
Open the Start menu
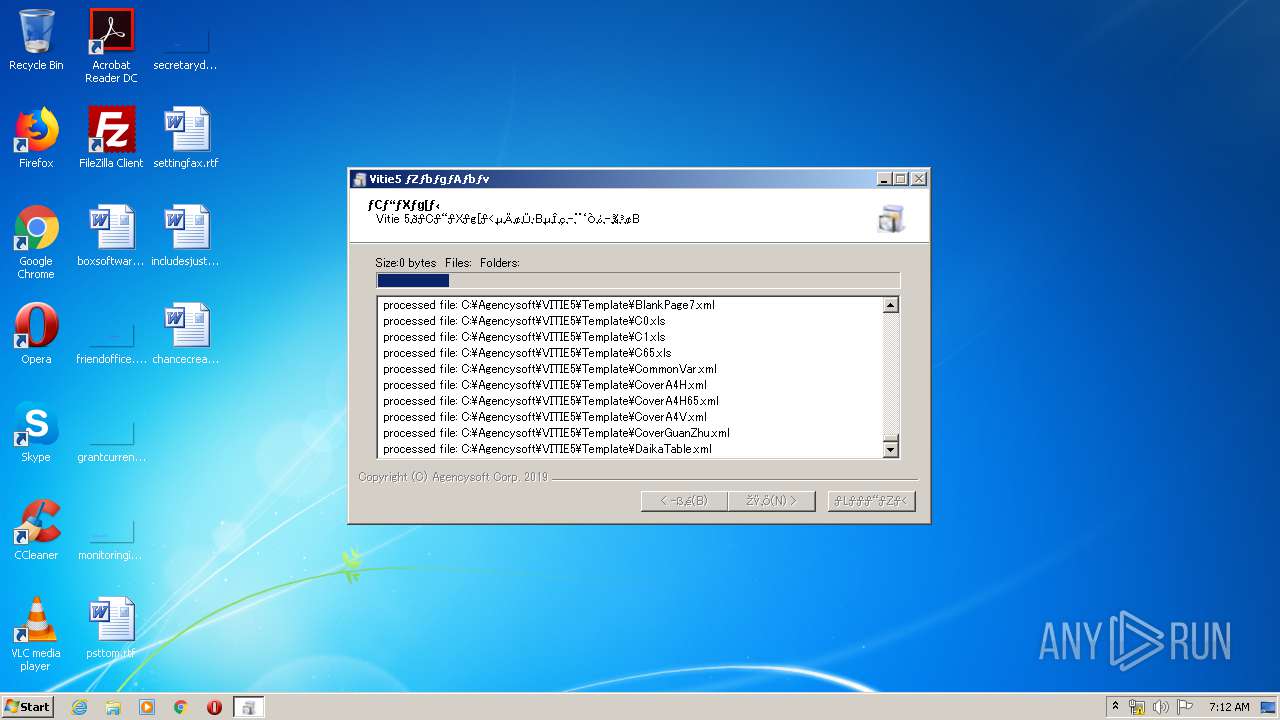27,707
